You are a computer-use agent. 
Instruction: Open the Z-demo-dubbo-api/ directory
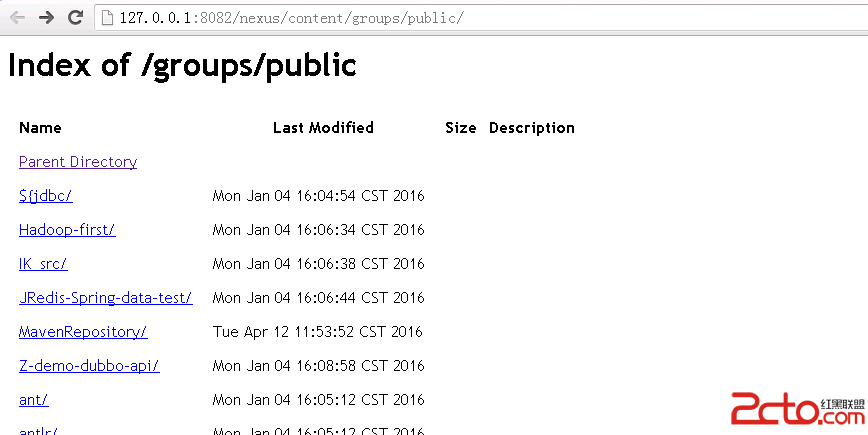click(x=89, y=366)
